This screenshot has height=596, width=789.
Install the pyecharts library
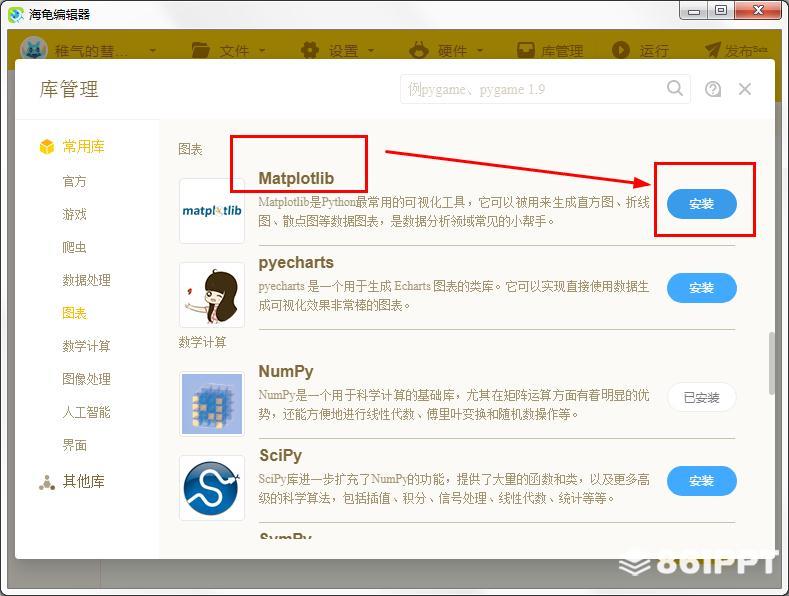[701, 288]
